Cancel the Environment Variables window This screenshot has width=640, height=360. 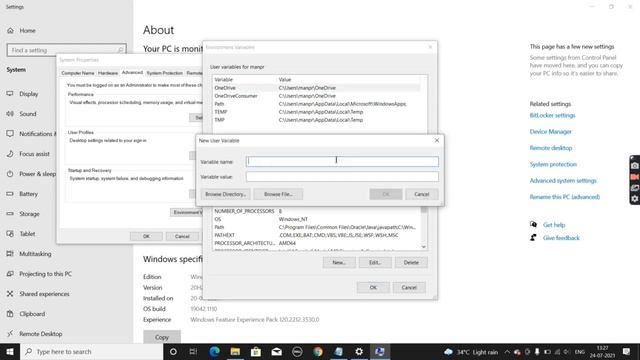coord(409,287)
